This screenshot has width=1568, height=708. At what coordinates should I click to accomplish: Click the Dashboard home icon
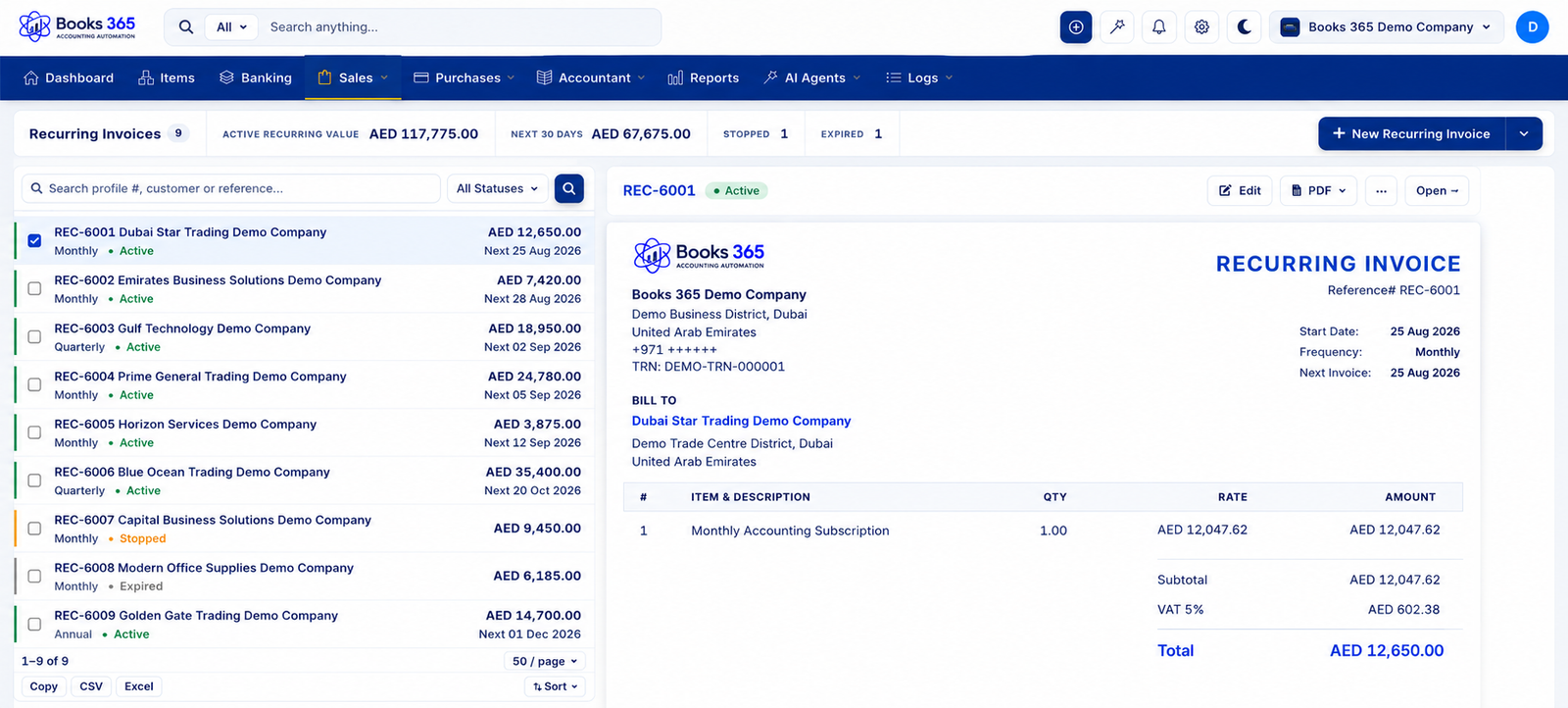point(31,77)
